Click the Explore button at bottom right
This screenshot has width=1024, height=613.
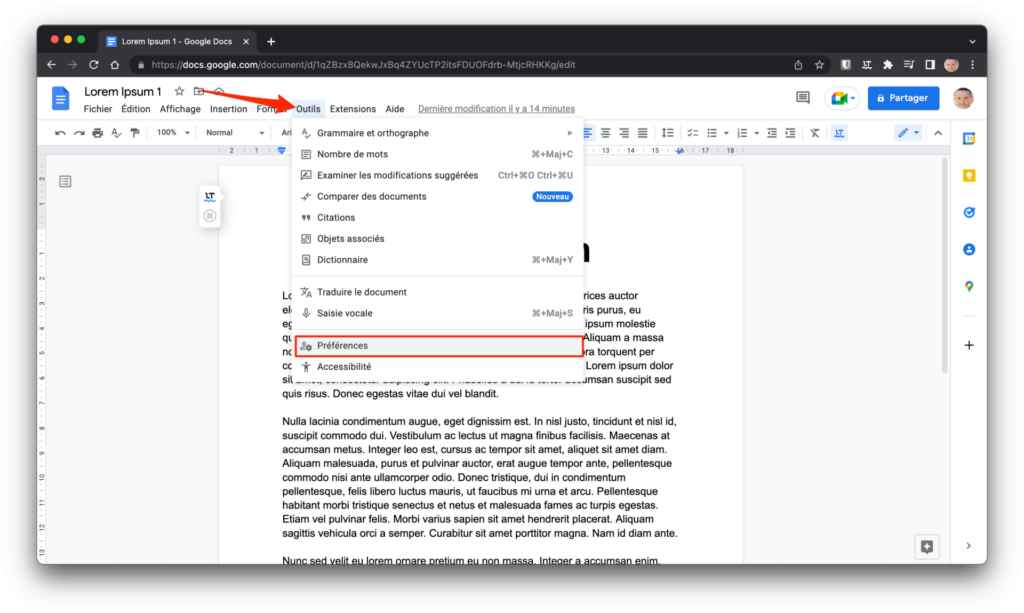tap(927, 546)
